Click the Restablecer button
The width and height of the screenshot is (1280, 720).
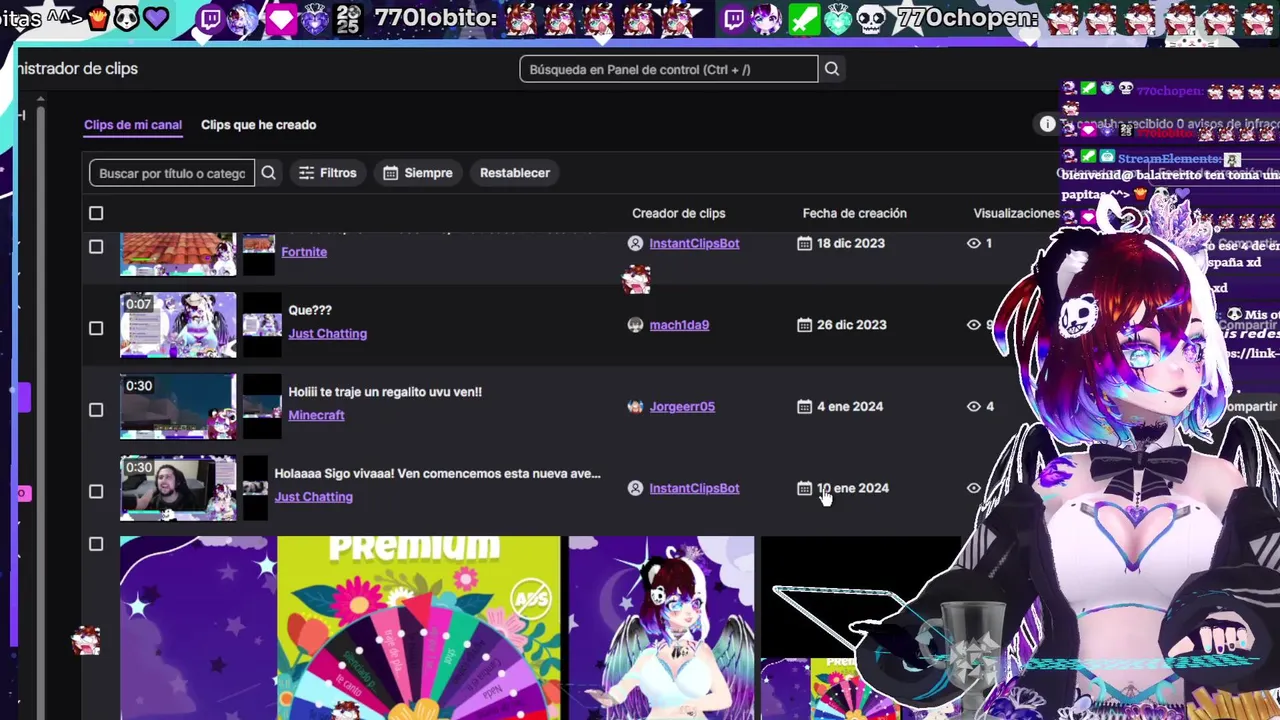click(515, 173)
